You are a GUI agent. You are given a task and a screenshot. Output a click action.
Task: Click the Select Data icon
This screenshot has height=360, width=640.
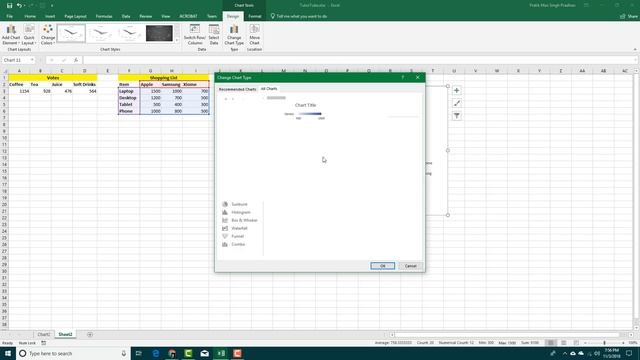[x=214, y=35]
